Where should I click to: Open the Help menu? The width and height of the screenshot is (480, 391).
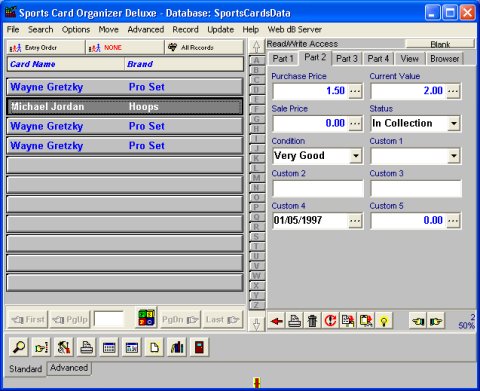pos(251,29)
